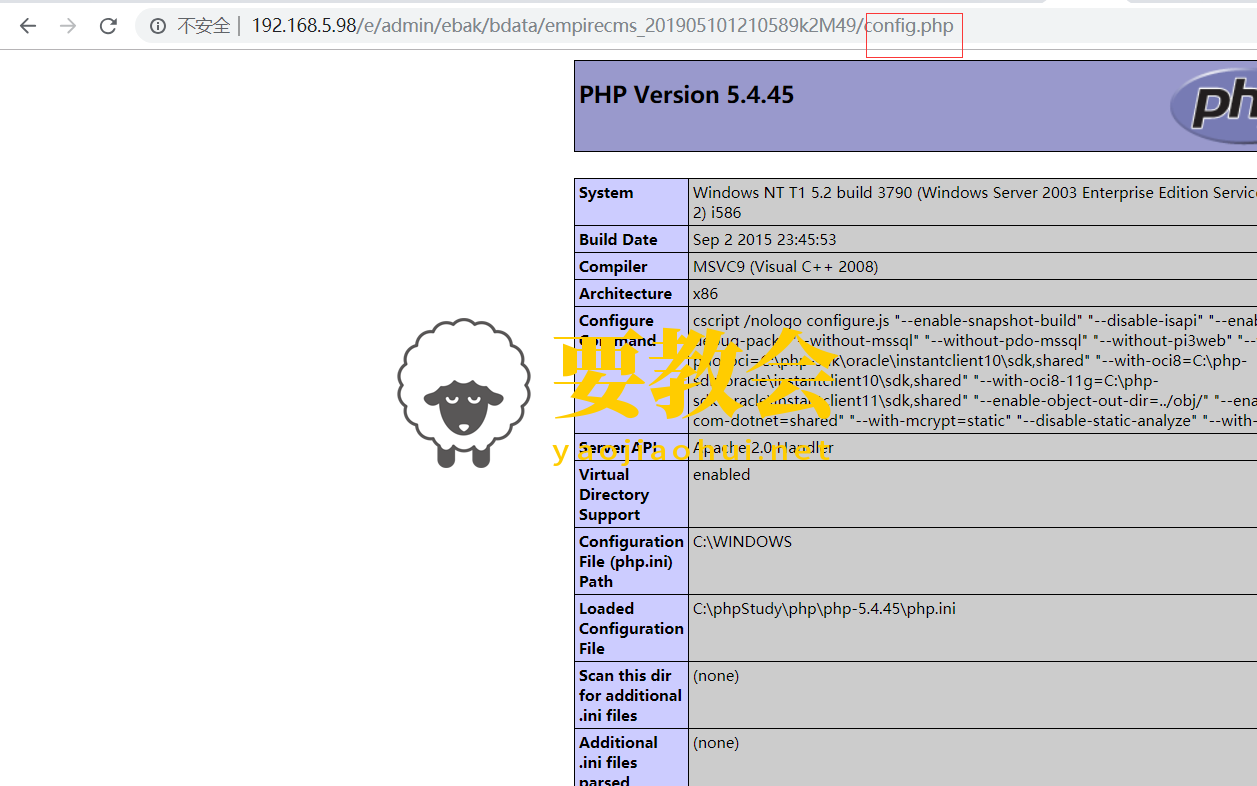Select the PHP Version 5.4.45 heading
The height and width of the screenshot is (786, 1257).
coord(686,95)
